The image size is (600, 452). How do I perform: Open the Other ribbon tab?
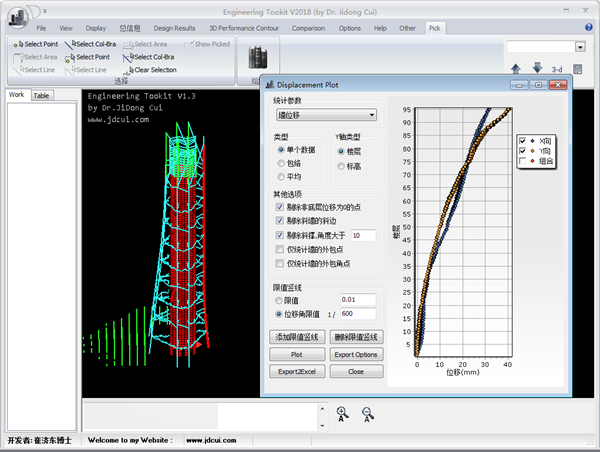tap(408, 28)
